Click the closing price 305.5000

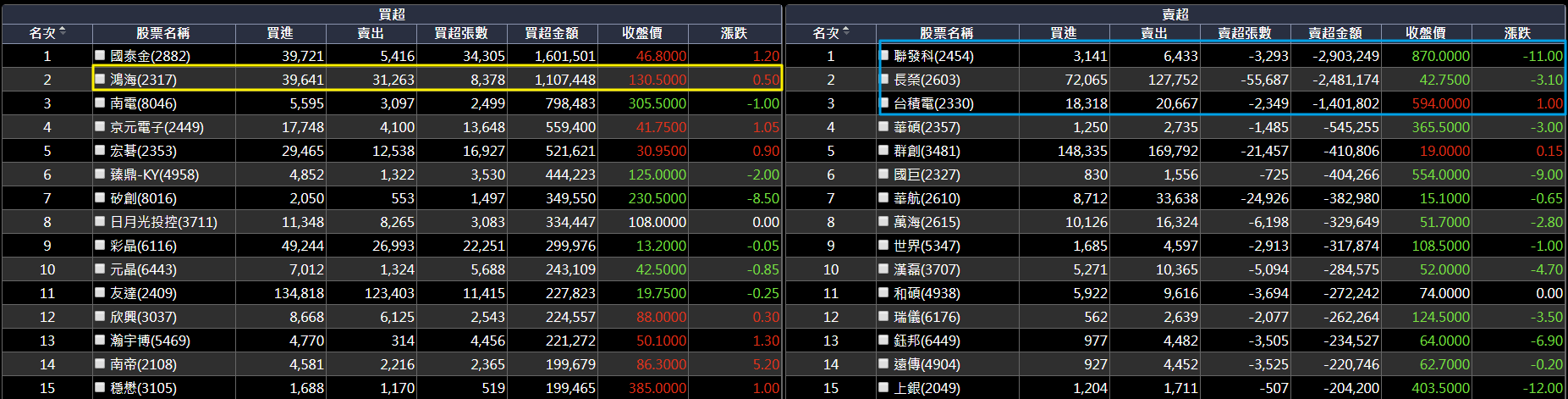(657, 103)
